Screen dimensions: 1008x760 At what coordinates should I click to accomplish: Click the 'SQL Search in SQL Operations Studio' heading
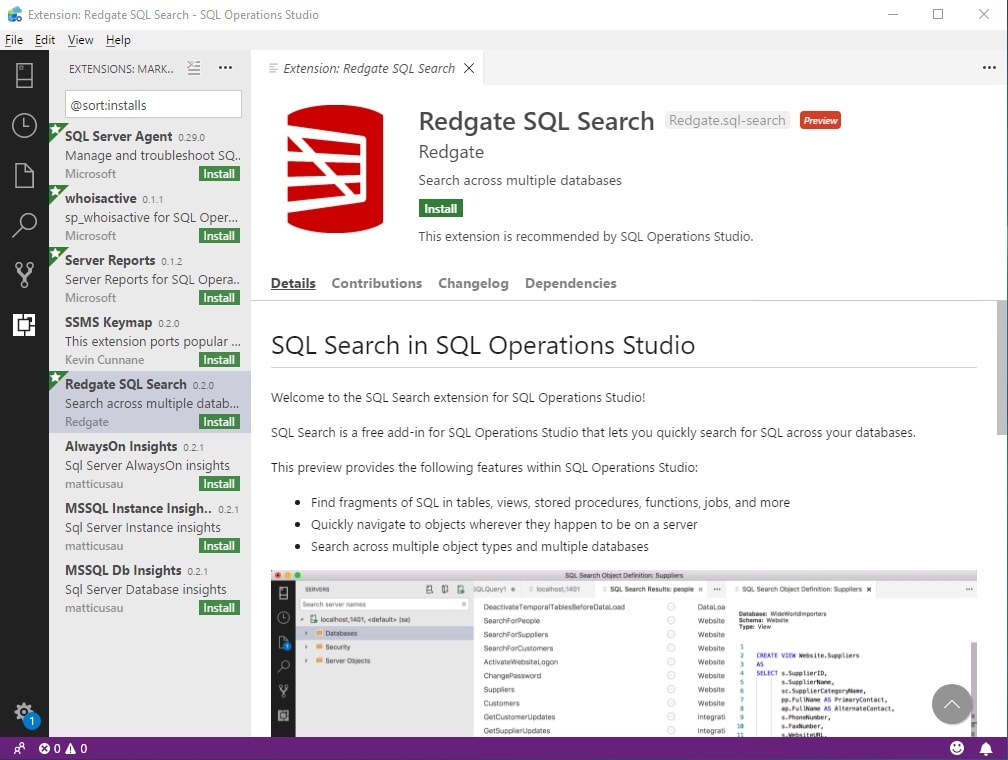pyautogui.click(x=483, y=346)
